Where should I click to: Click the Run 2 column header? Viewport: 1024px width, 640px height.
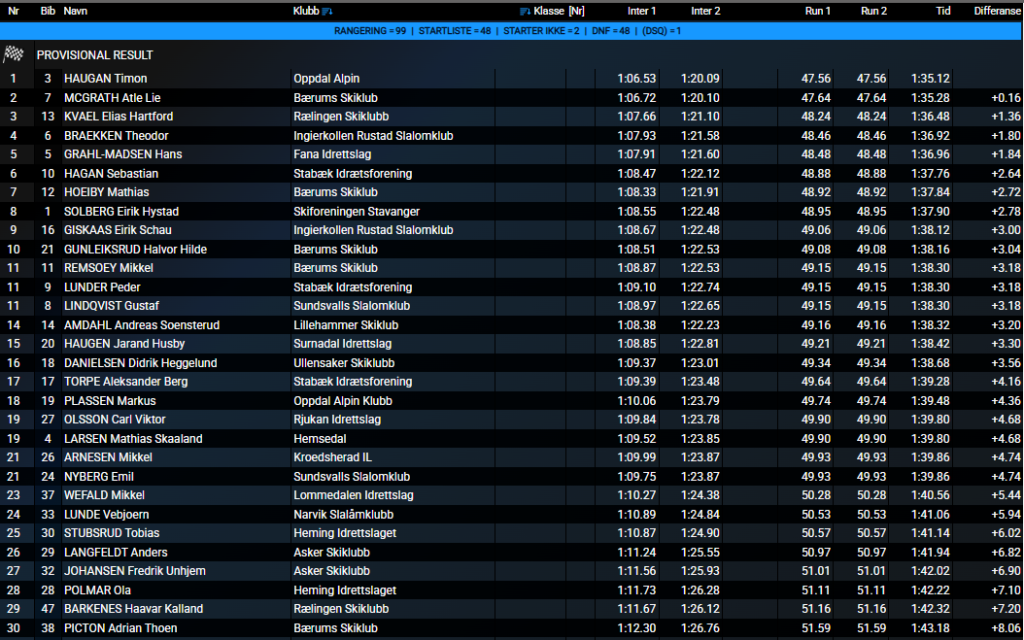873,11
